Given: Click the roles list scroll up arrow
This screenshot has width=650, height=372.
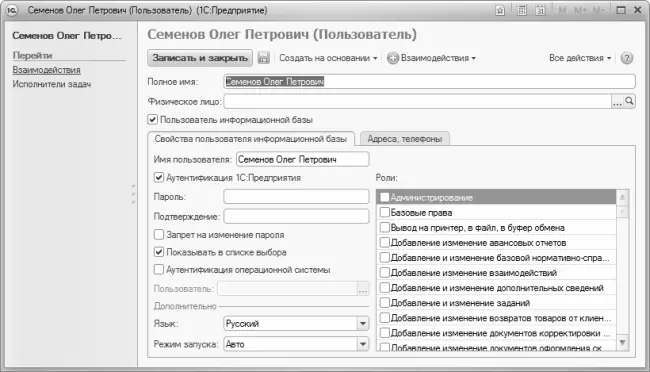Looking at the screenshot, I should (622, 197).
